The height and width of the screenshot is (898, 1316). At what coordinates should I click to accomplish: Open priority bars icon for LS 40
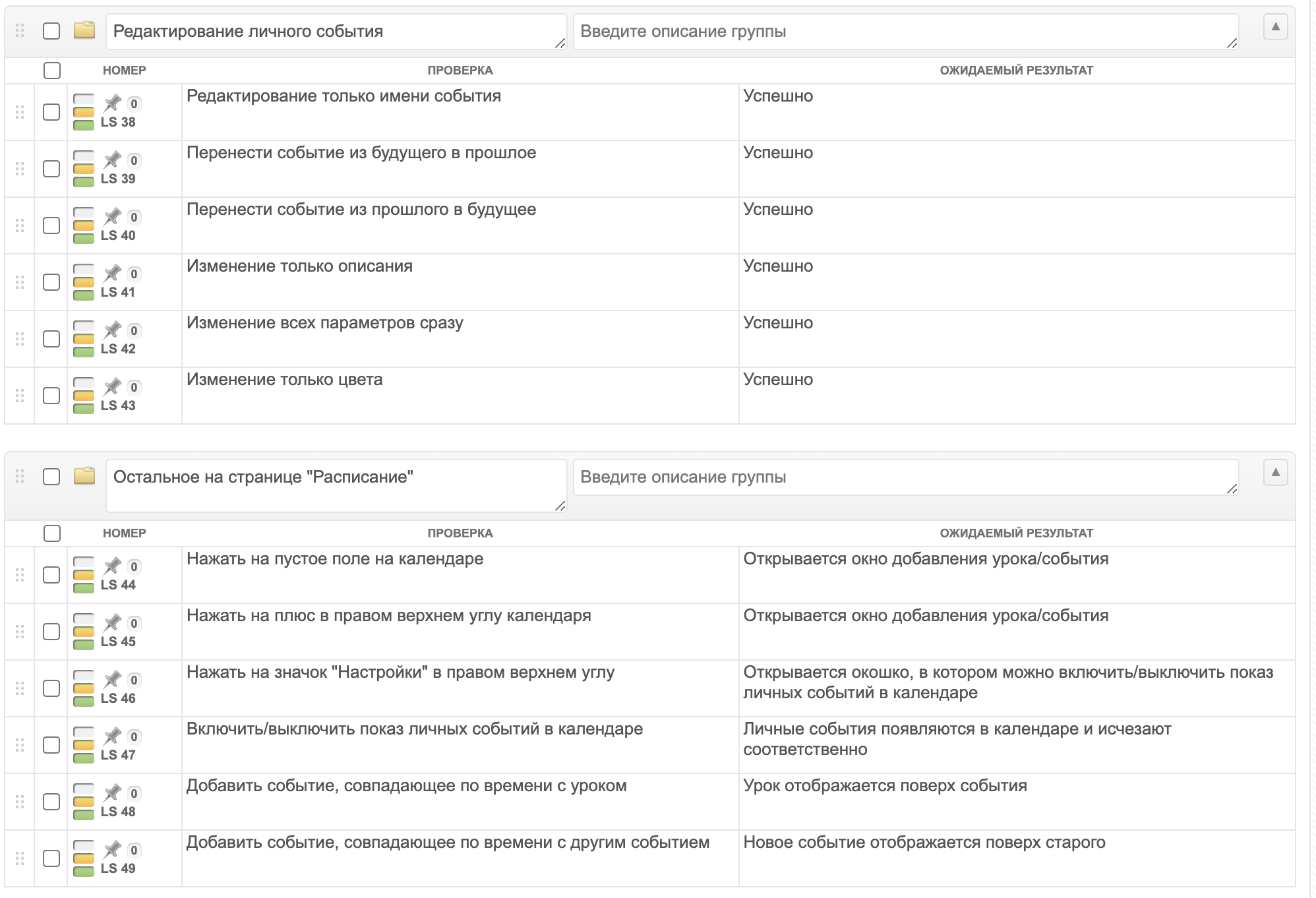[x=84, y=225]
